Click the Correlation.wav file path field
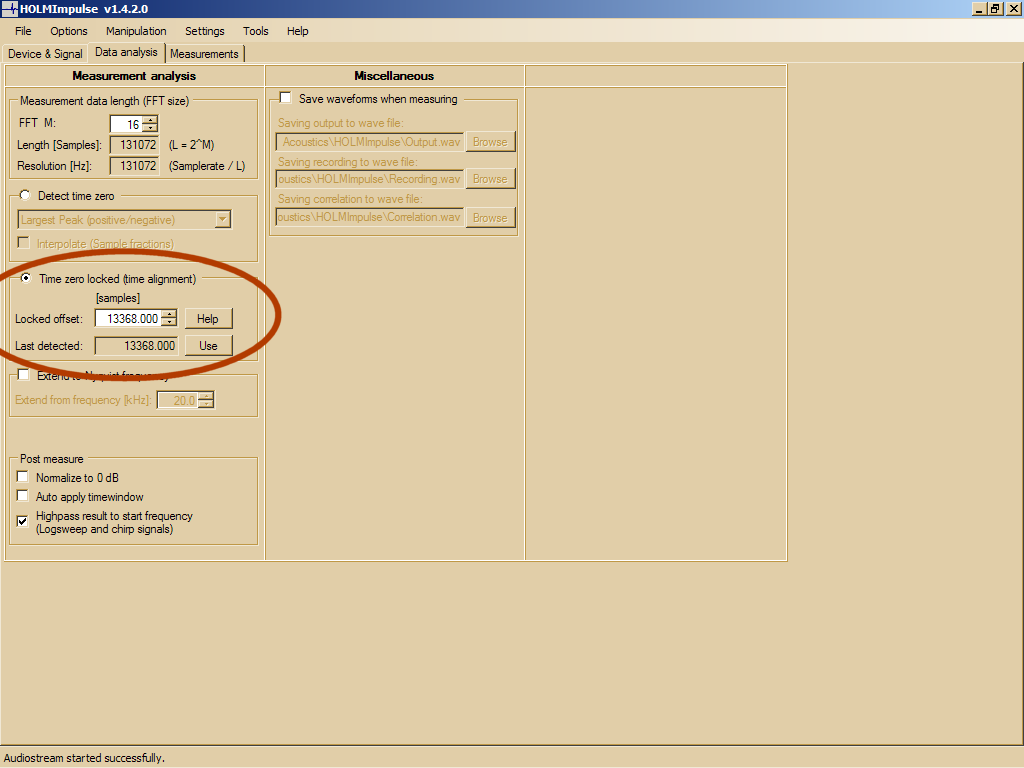 coord(370,217)
